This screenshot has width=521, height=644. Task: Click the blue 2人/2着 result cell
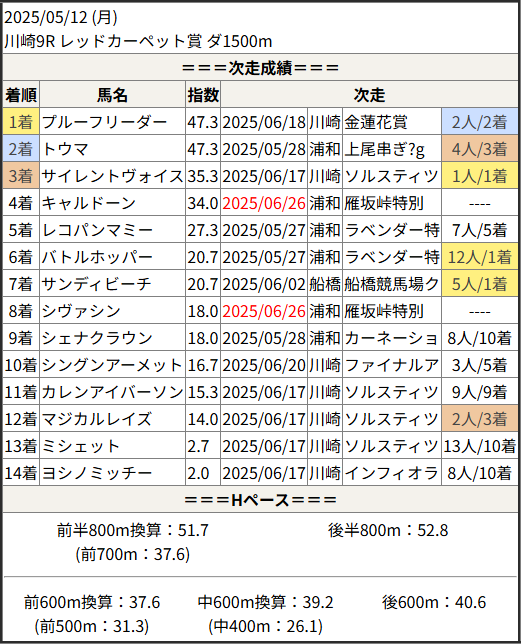click(x=480, y=122)
